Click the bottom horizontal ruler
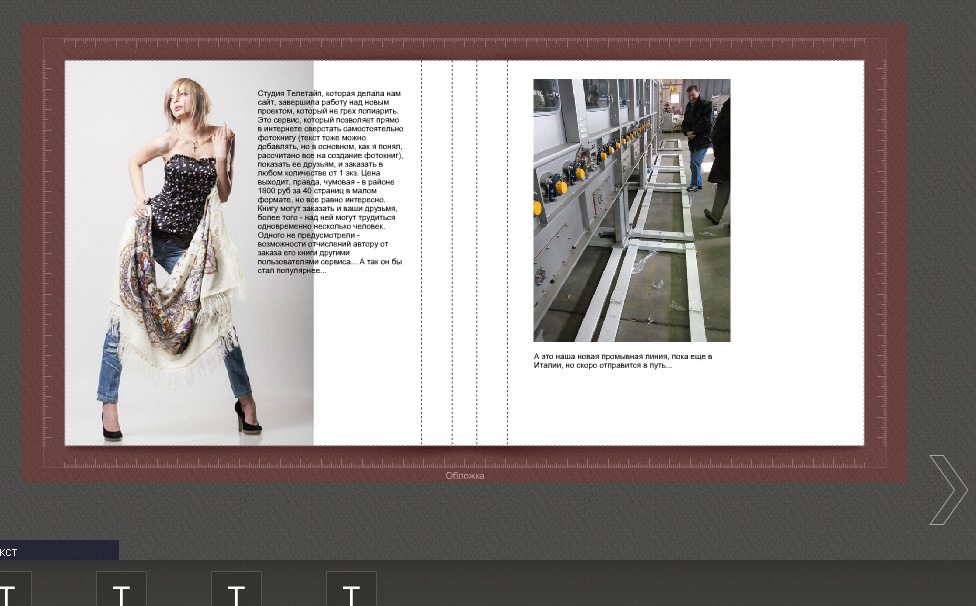 [465, 462]
